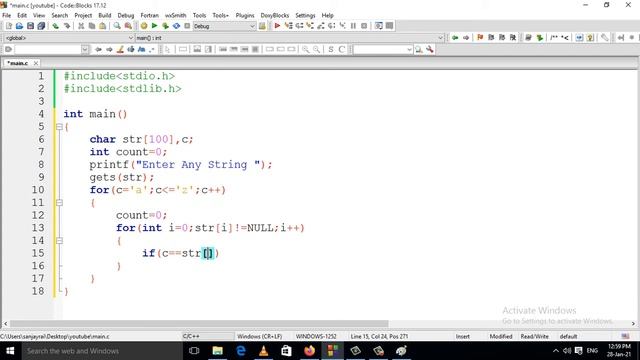Viewport: 640px width, 360px height.
Task: Open the Replace tool icon
Action: [128, 26]
